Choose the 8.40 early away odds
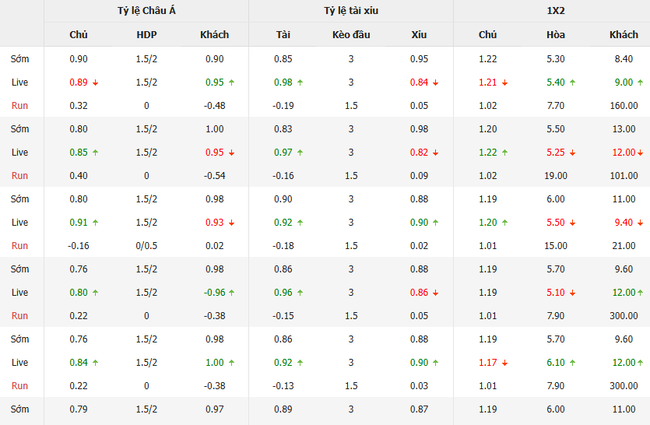 click(624, 59)
